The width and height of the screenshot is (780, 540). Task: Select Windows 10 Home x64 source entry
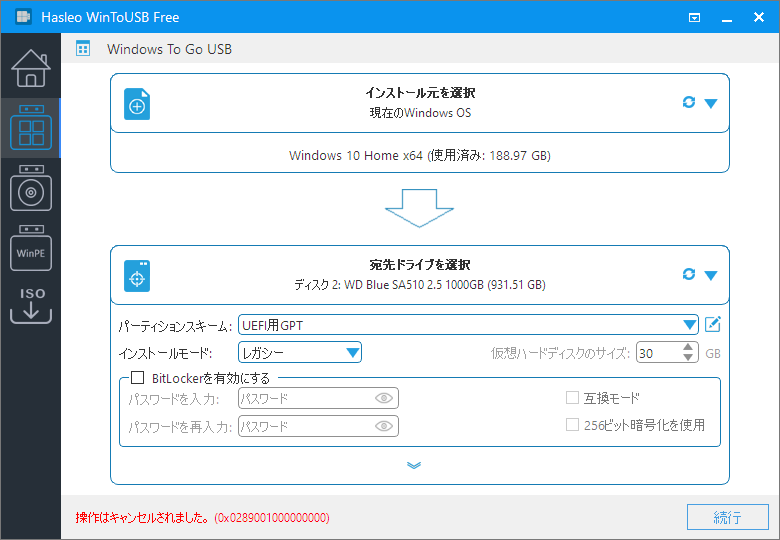(x=420, y=156)
